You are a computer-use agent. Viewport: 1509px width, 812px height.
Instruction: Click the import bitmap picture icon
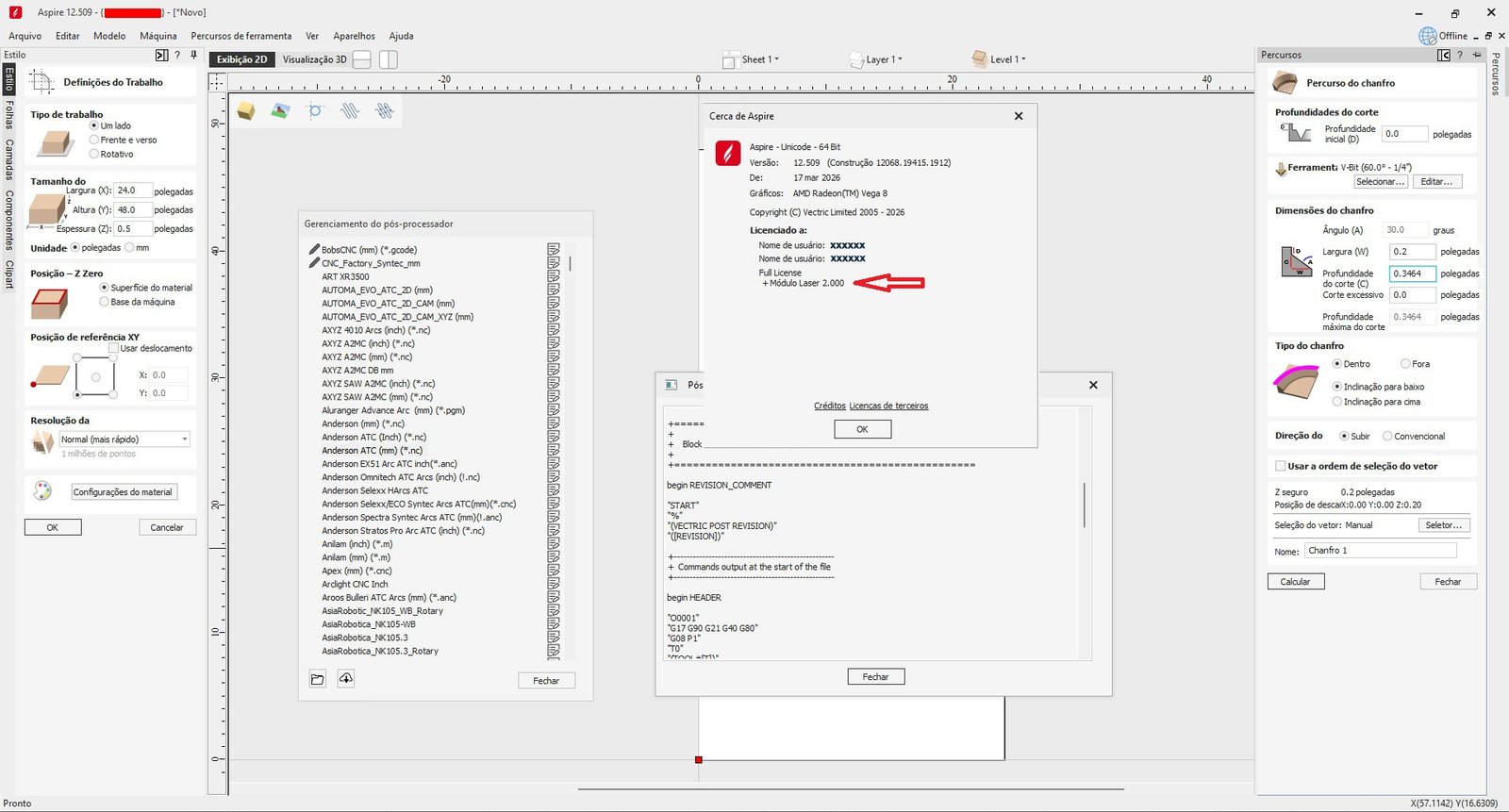click(x=280, y=111)
